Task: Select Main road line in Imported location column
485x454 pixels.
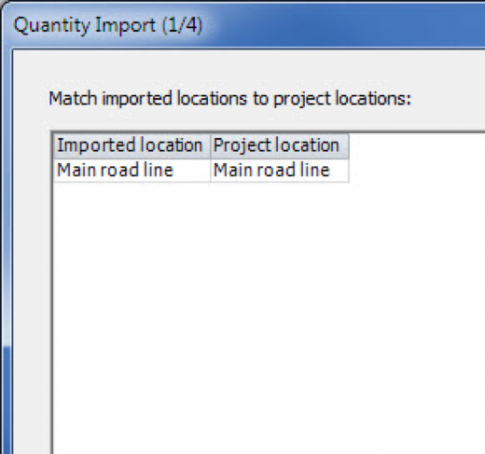Action: click(x=132, y=170)
